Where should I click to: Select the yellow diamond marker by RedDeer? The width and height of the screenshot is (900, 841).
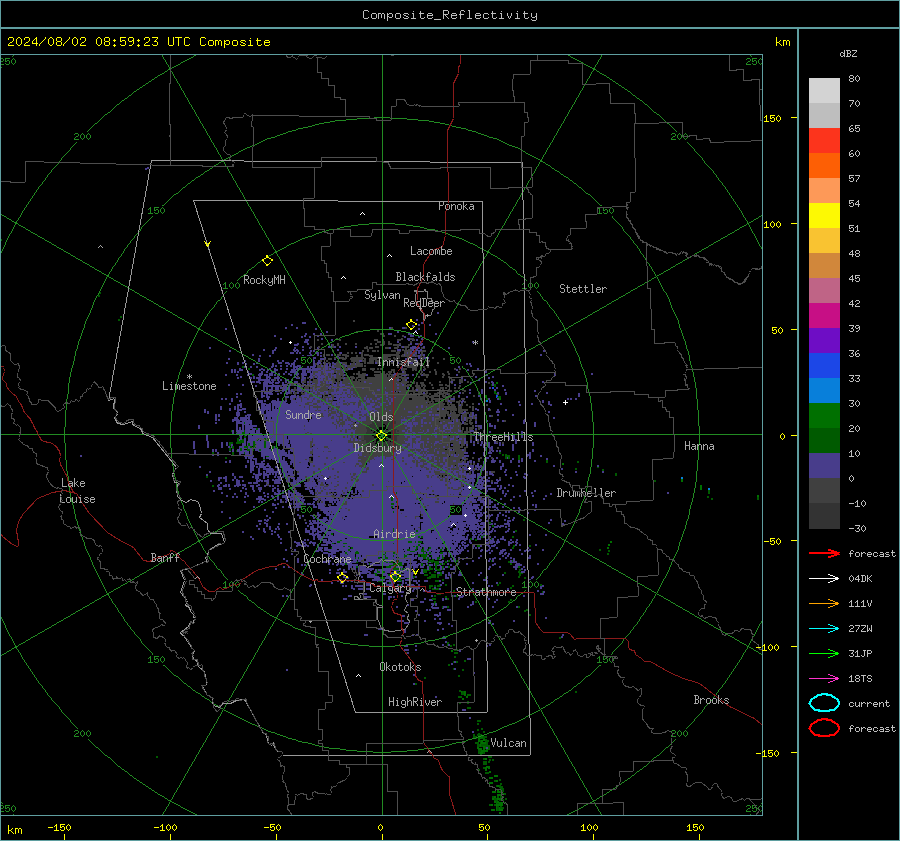[411, 325]
